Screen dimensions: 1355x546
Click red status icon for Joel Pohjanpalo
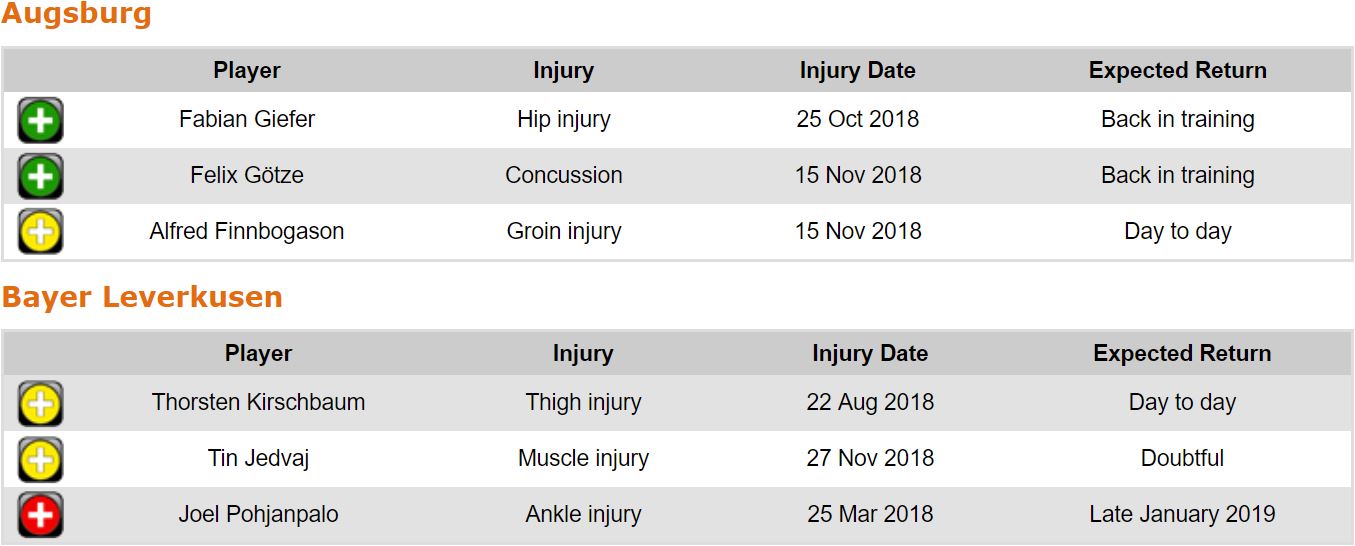pyautogui.click(x=40, y=515)
